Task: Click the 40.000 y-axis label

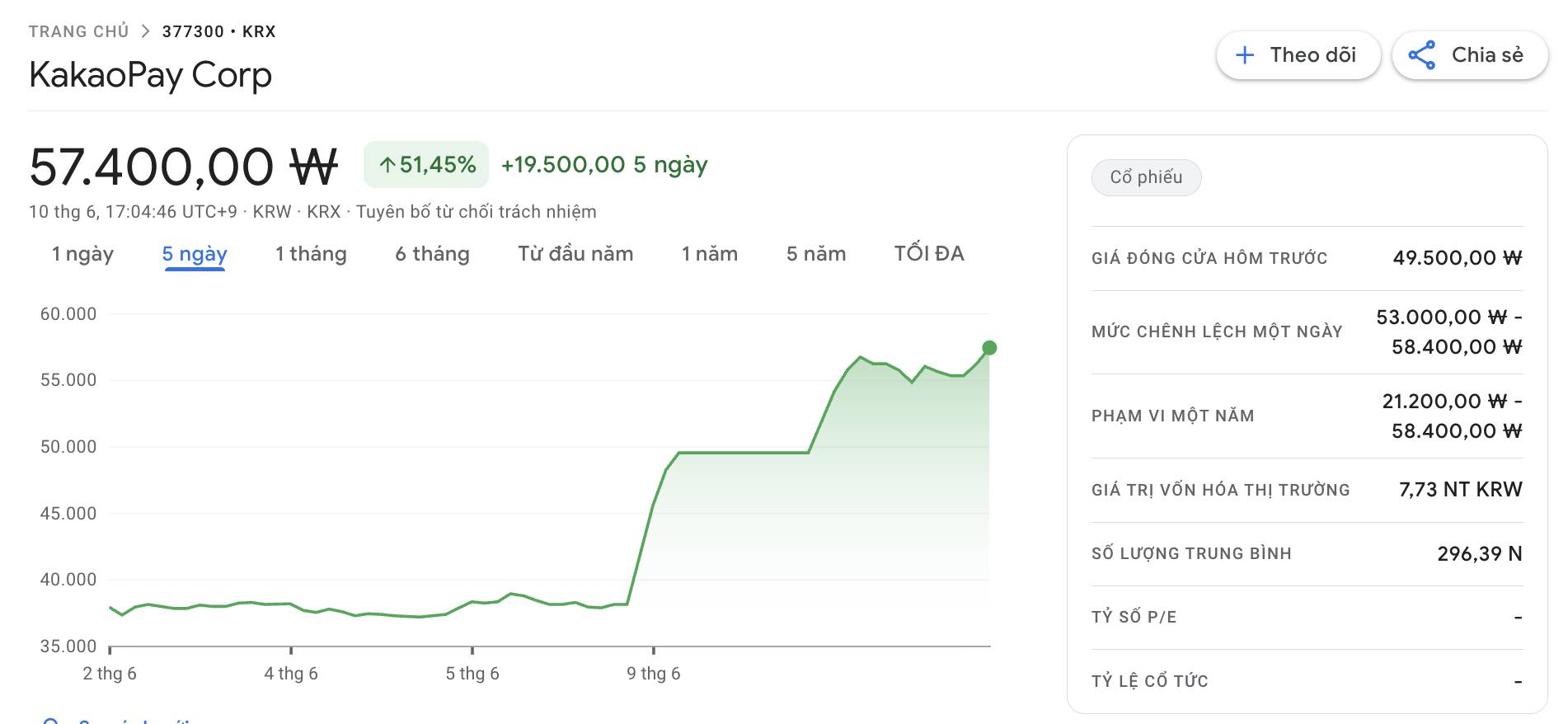Action: [68, 580]
